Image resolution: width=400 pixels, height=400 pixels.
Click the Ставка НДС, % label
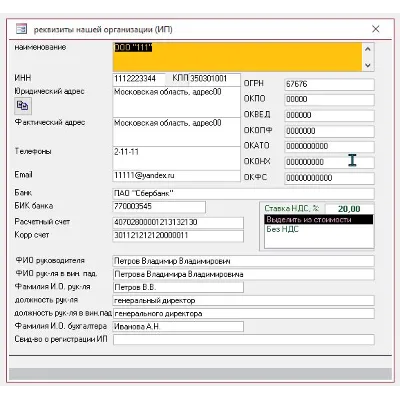[292, 209]
